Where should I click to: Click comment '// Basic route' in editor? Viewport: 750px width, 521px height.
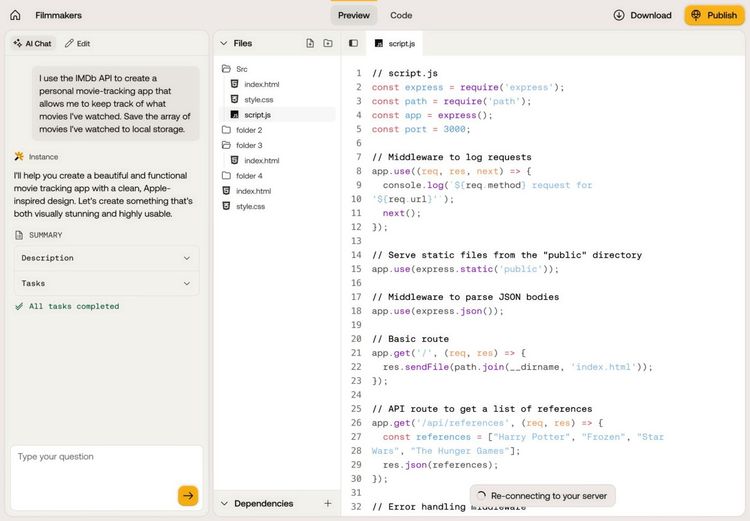410,339
